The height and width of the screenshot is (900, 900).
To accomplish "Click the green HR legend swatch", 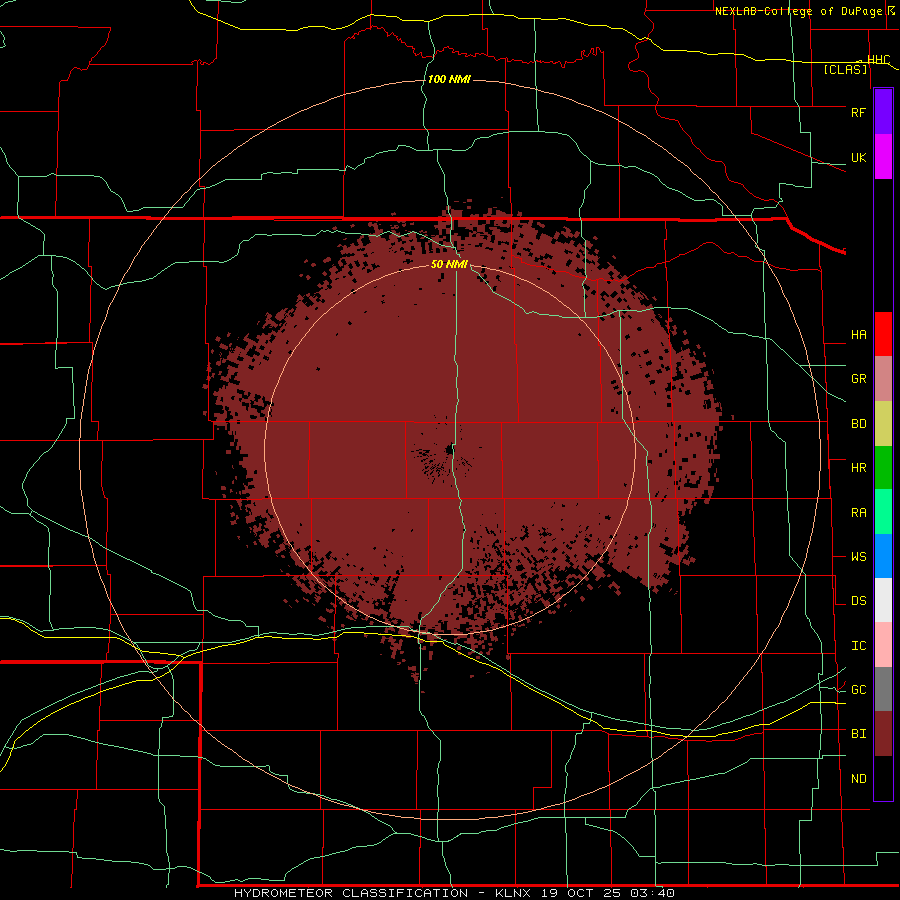I will [x=883, y=468].
